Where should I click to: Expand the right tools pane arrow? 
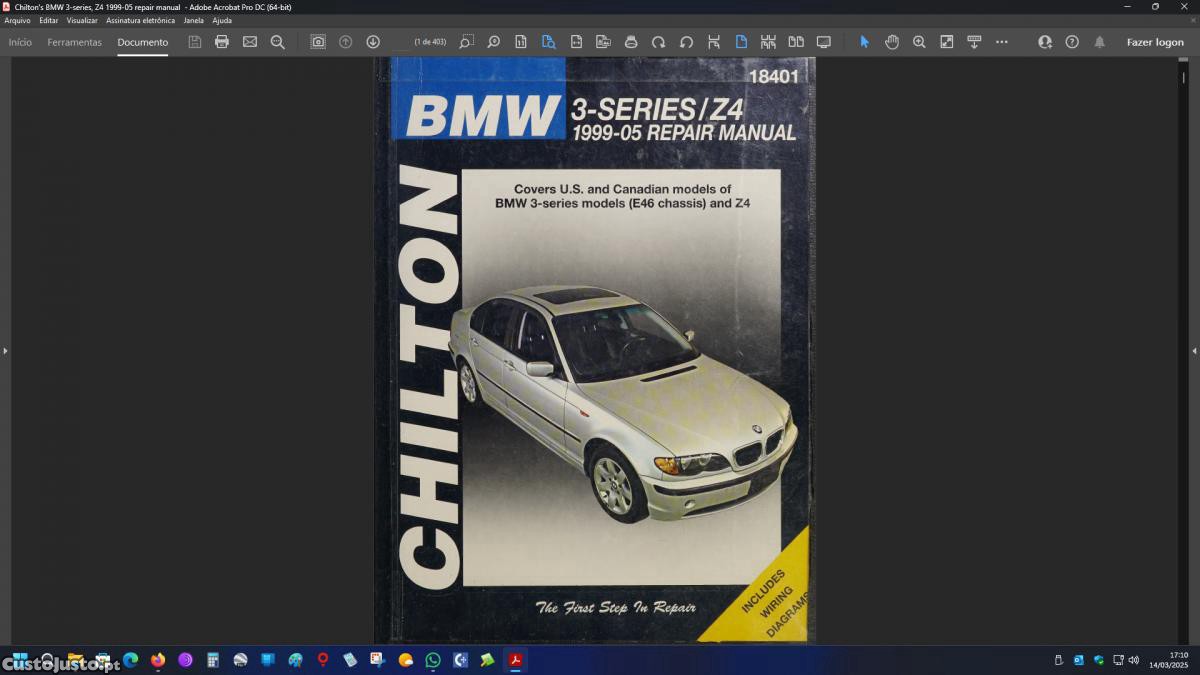(1194, 351)
